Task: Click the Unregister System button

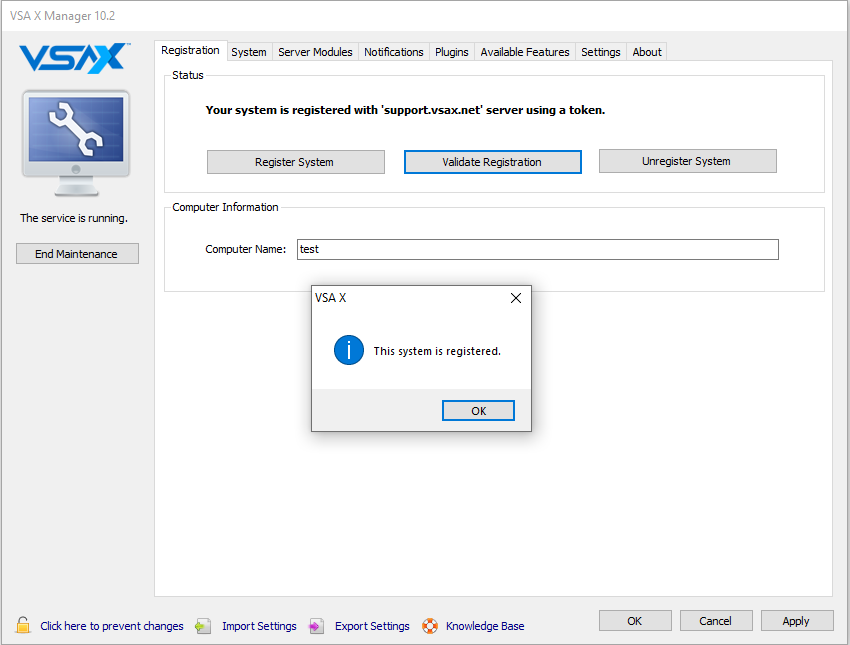Action: (x=687, y=161)
